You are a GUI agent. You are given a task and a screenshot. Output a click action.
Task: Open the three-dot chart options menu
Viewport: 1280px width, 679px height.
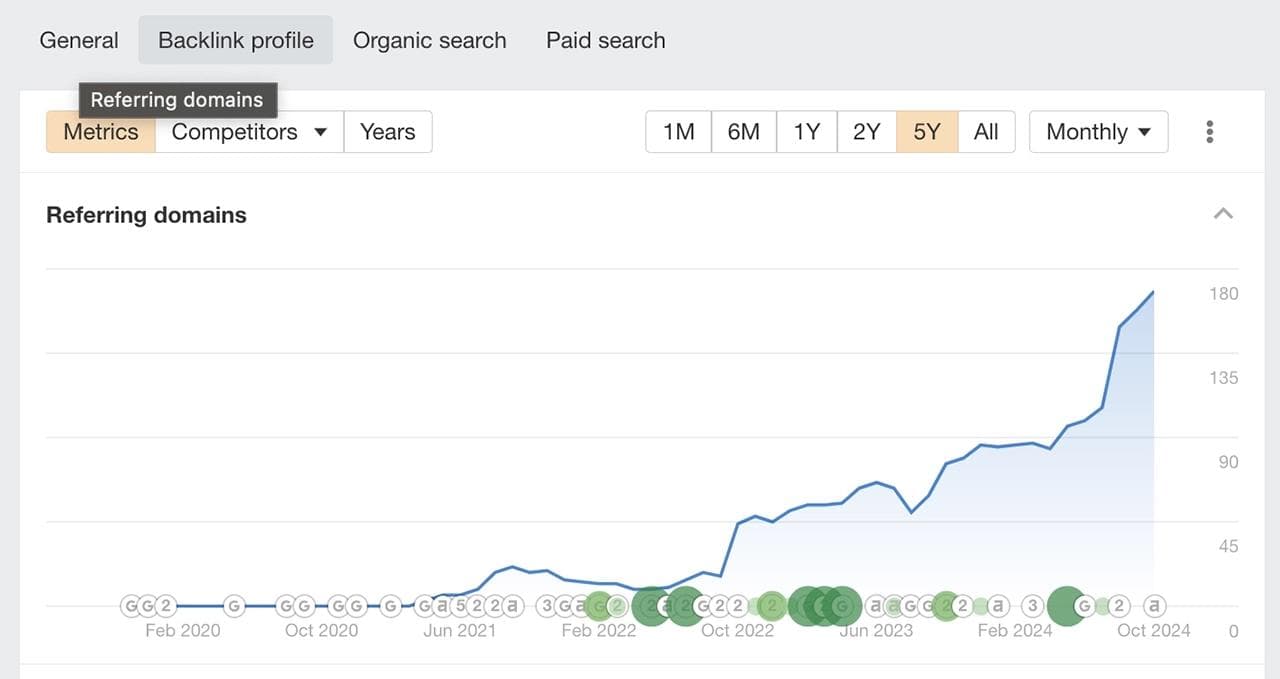1210,132
